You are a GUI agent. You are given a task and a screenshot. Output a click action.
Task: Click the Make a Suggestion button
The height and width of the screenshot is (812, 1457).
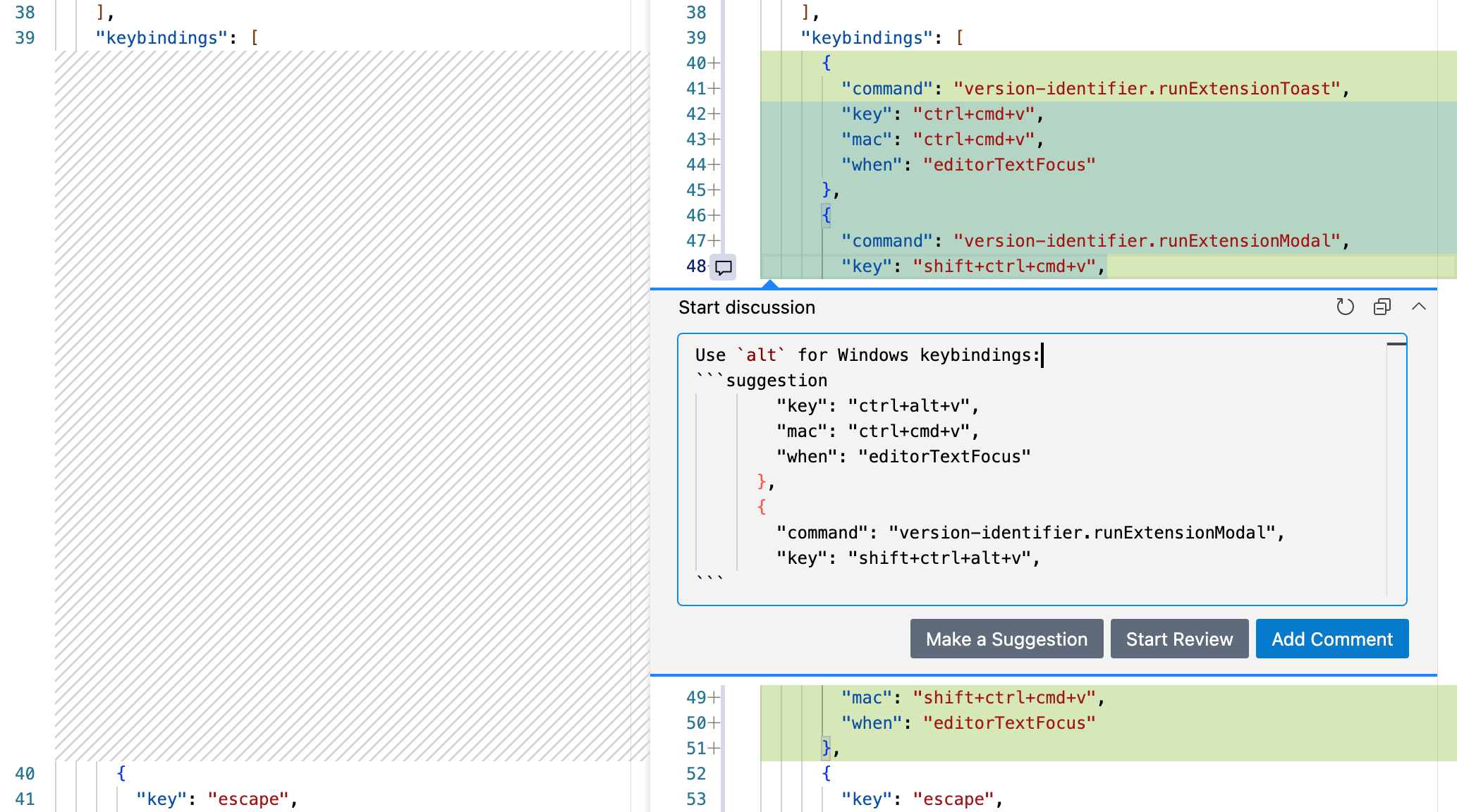(x=1006, y=637)
